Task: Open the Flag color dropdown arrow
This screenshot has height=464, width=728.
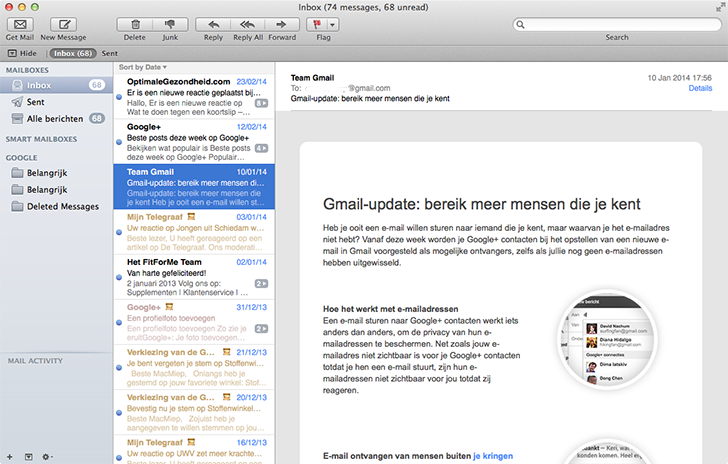Action: click(x=333, y=24)
